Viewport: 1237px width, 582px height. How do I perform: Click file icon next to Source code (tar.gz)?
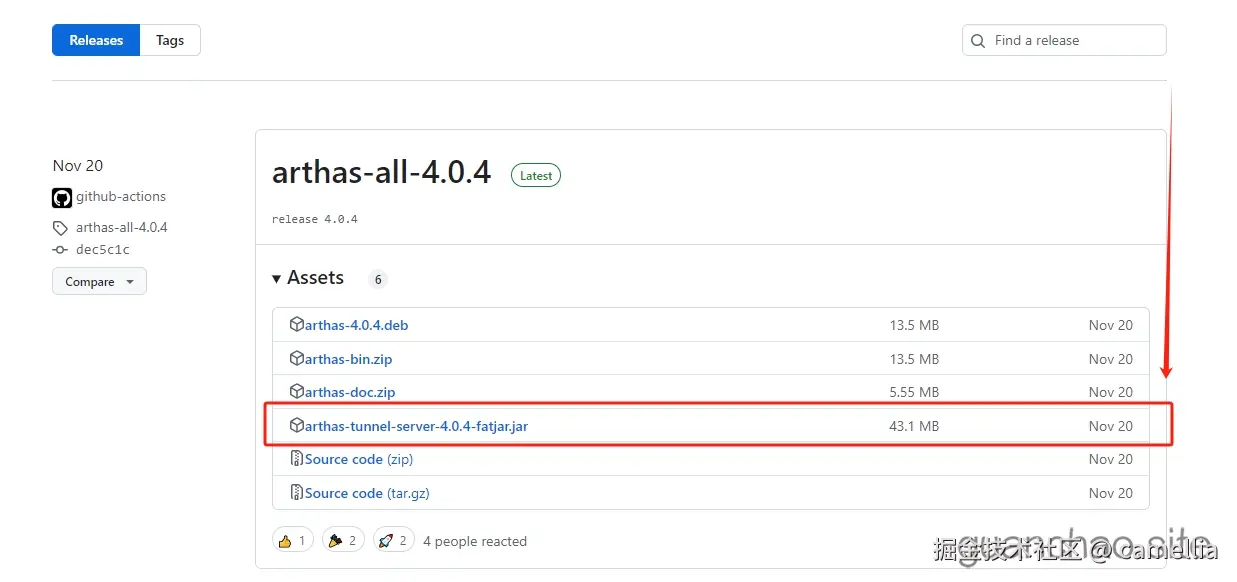coord(297,492)
